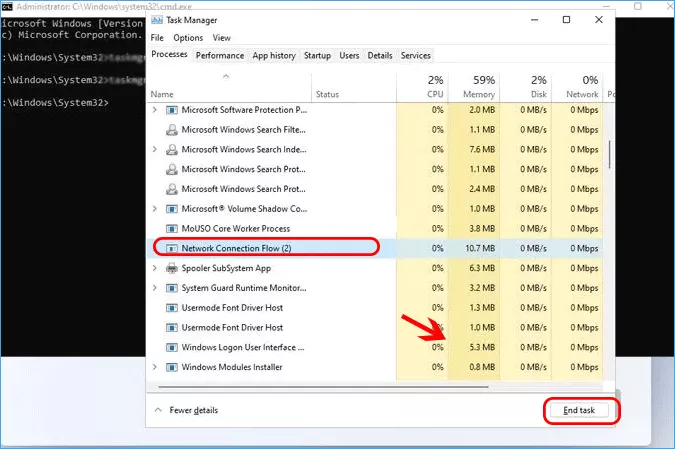Viewport: 675px width, 449px height.
Task: Click the Windows Logon User Interface icon
Action: [172, 348]
